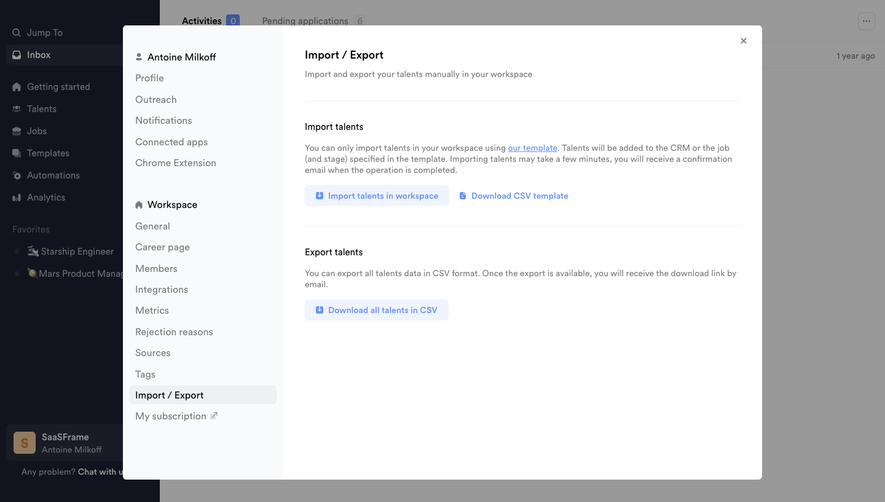This screenshot has height=502, width=885.
Task: Open the Career page settings
Action: [163, 247]
